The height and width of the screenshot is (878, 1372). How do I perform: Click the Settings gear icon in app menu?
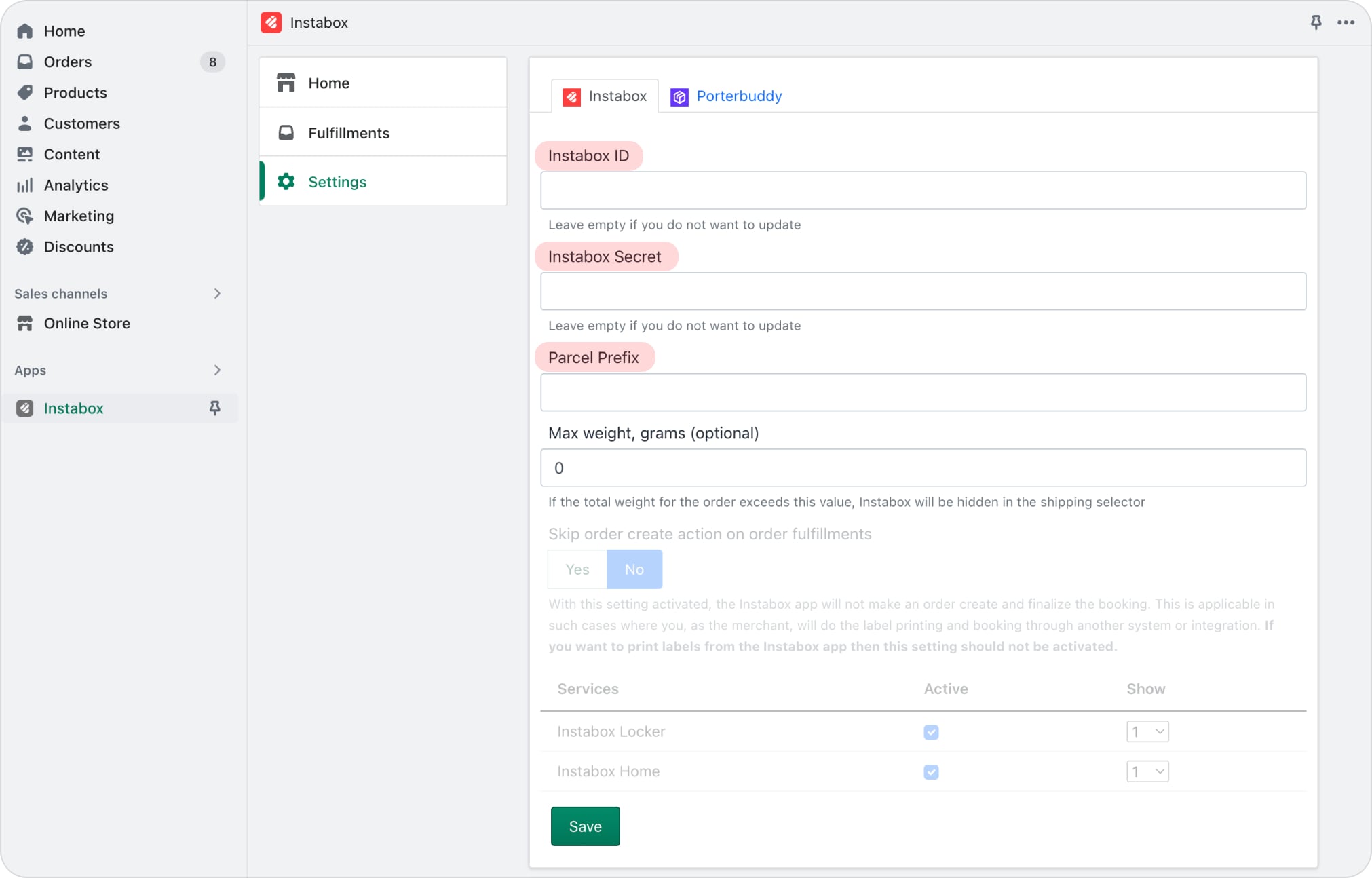[x=286, y=181]
